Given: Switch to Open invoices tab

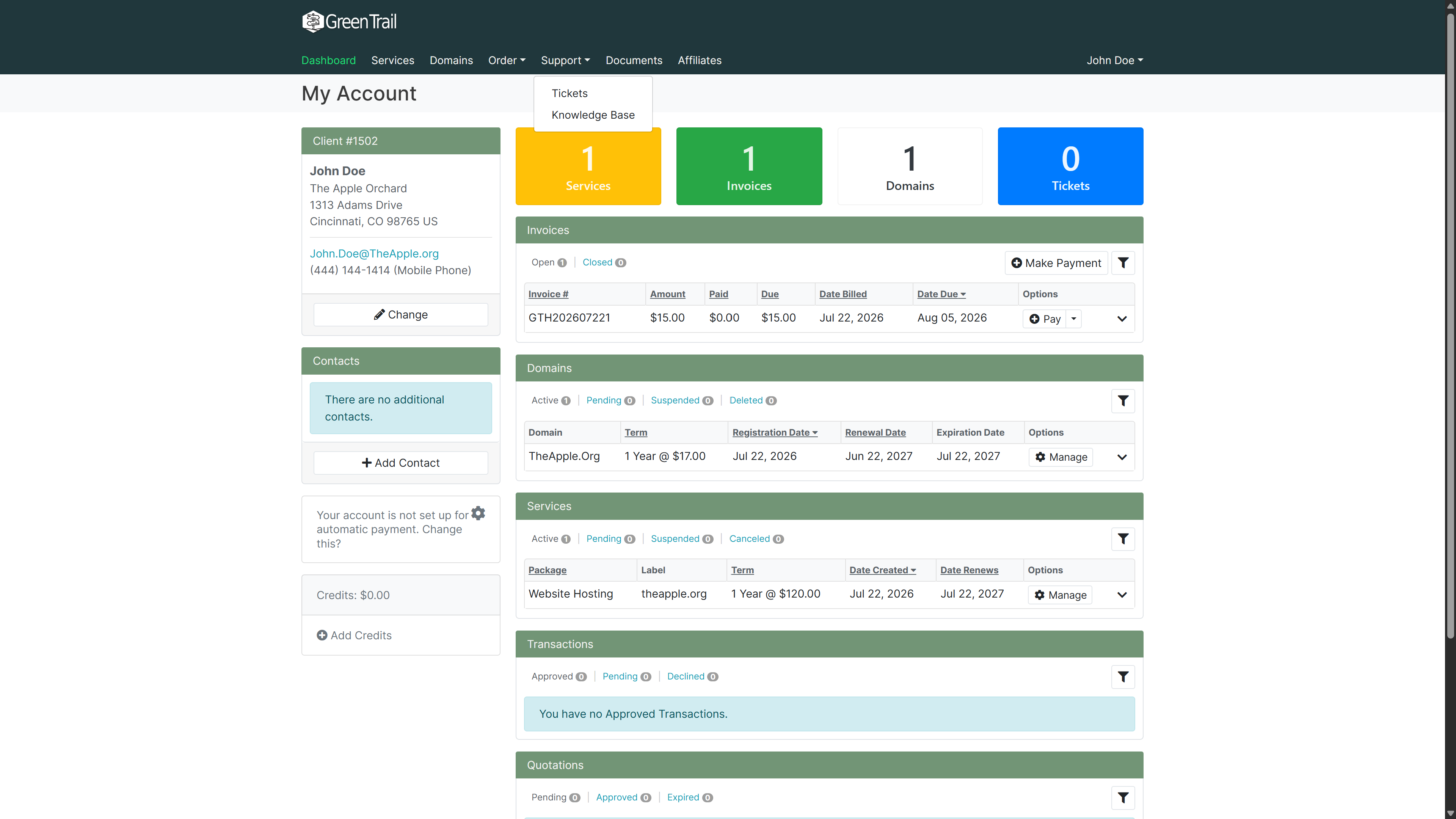Looking at the screenshot, I should click(549, 262).
